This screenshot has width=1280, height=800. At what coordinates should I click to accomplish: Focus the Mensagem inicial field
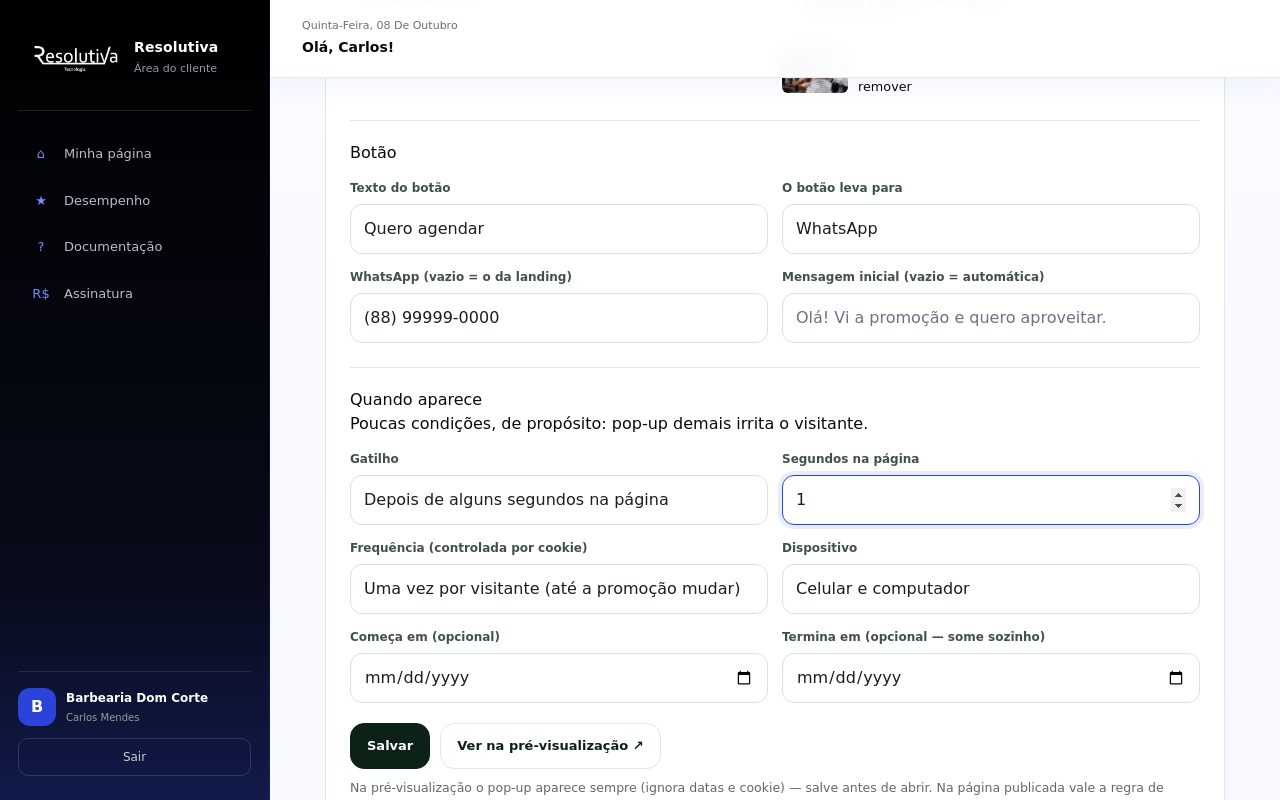(x=991, y=318)
